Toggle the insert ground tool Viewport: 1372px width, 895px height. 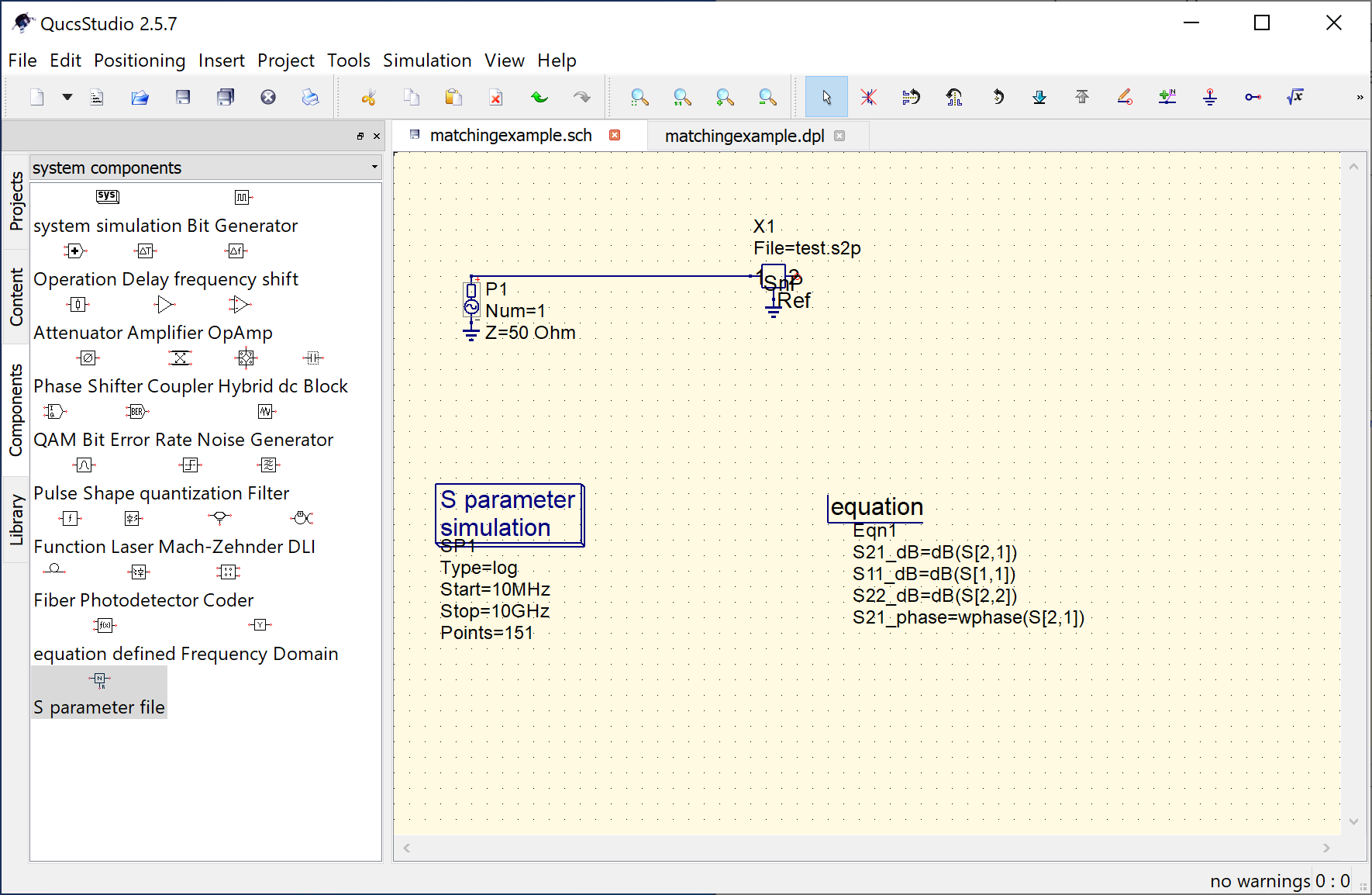click(x=1210, y=97)
